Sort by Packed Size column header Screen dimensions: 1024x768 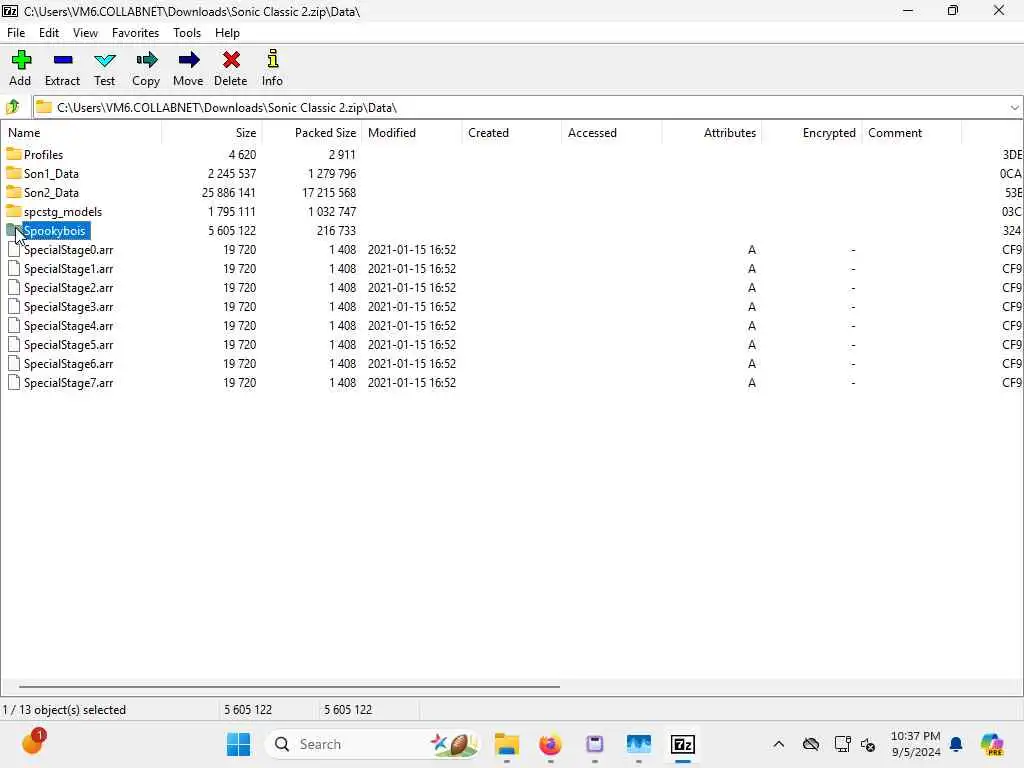(x=312, y=133)
